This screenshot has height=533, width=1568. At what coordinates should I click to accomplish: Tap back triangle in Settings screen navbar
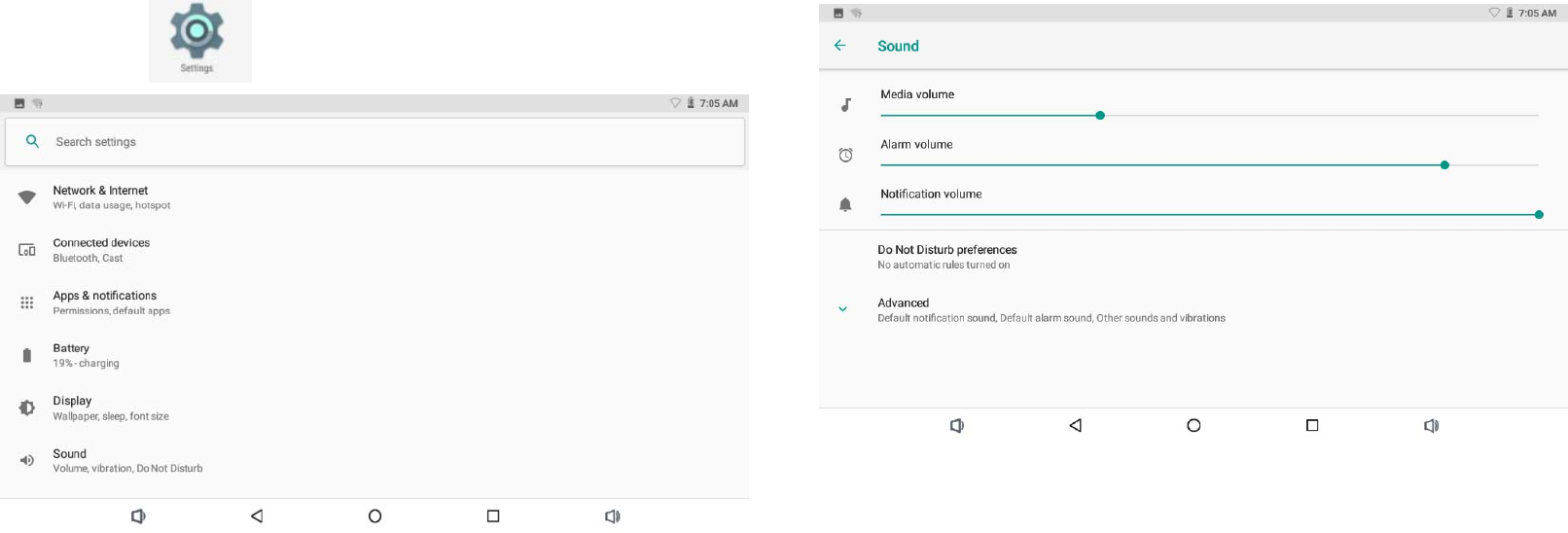257,516
